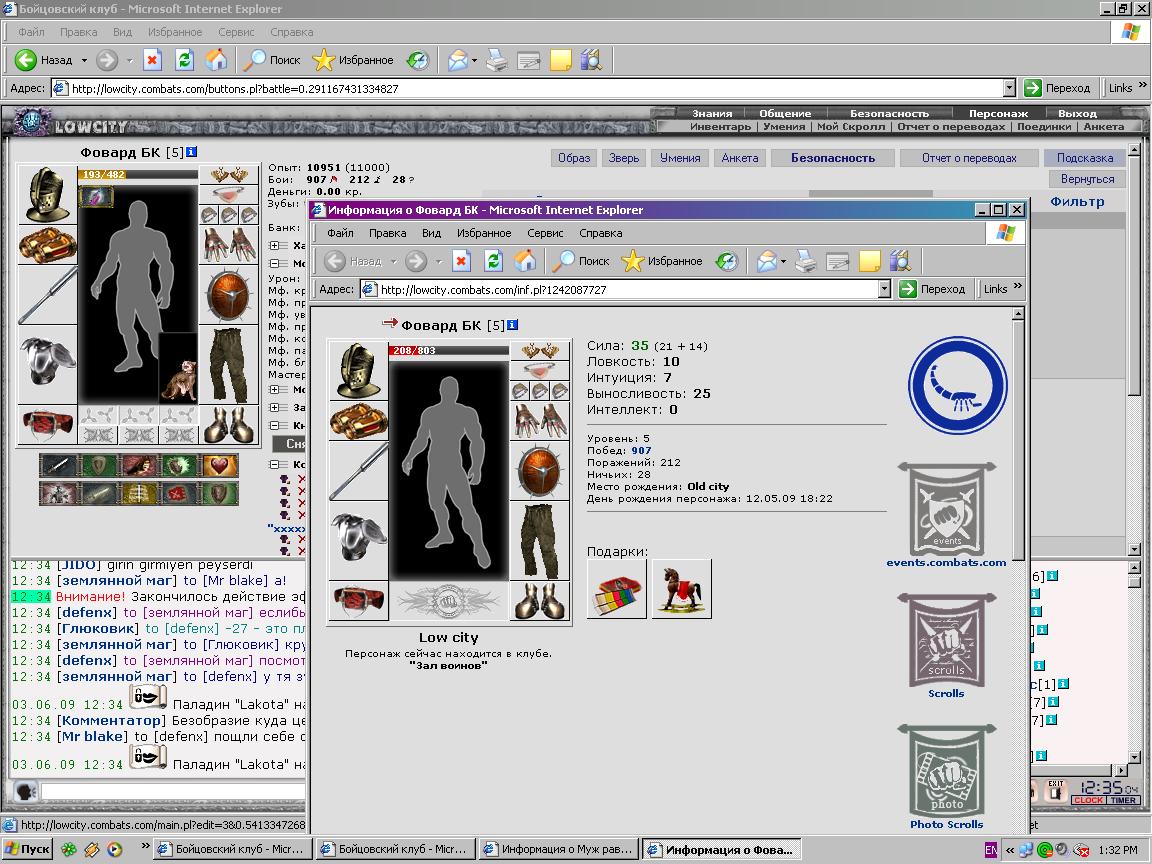Open the Photo Scrolls link

coord(946,824)
